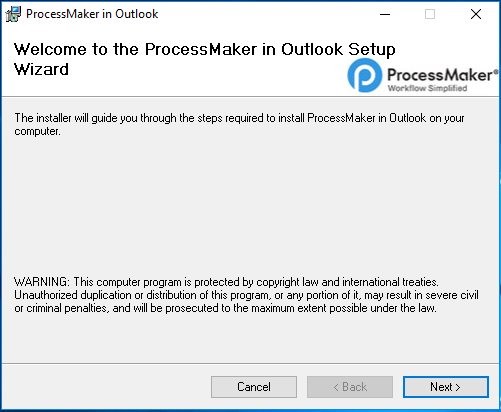501x412 pixels.
Task: Click the word Wizard in the heading
Action: 41,69
